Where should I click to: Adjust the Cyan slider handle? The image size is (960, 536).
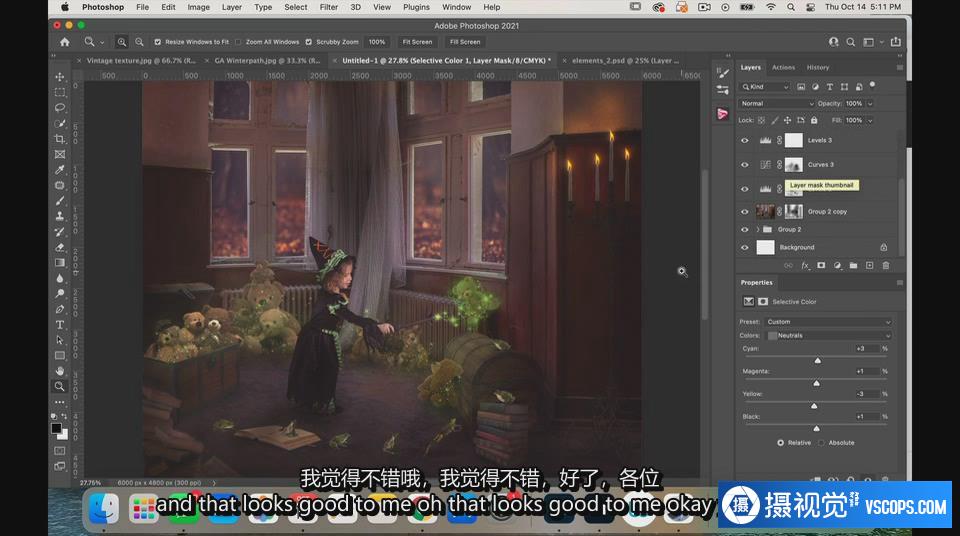pos(817,361)
